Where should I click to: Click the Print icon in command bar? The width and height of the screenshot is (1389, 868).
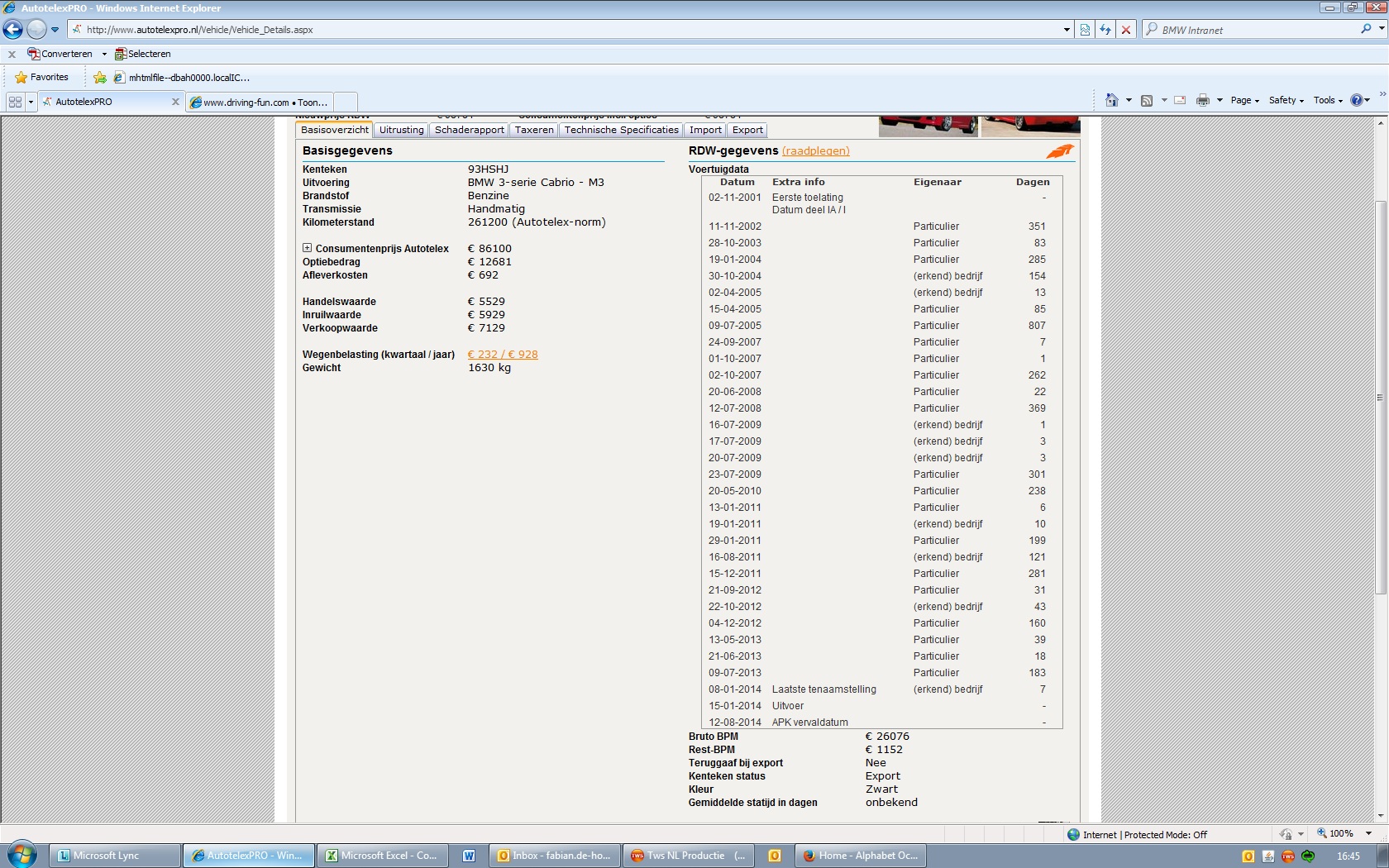pyautogui.click(x=1203, y=100)
